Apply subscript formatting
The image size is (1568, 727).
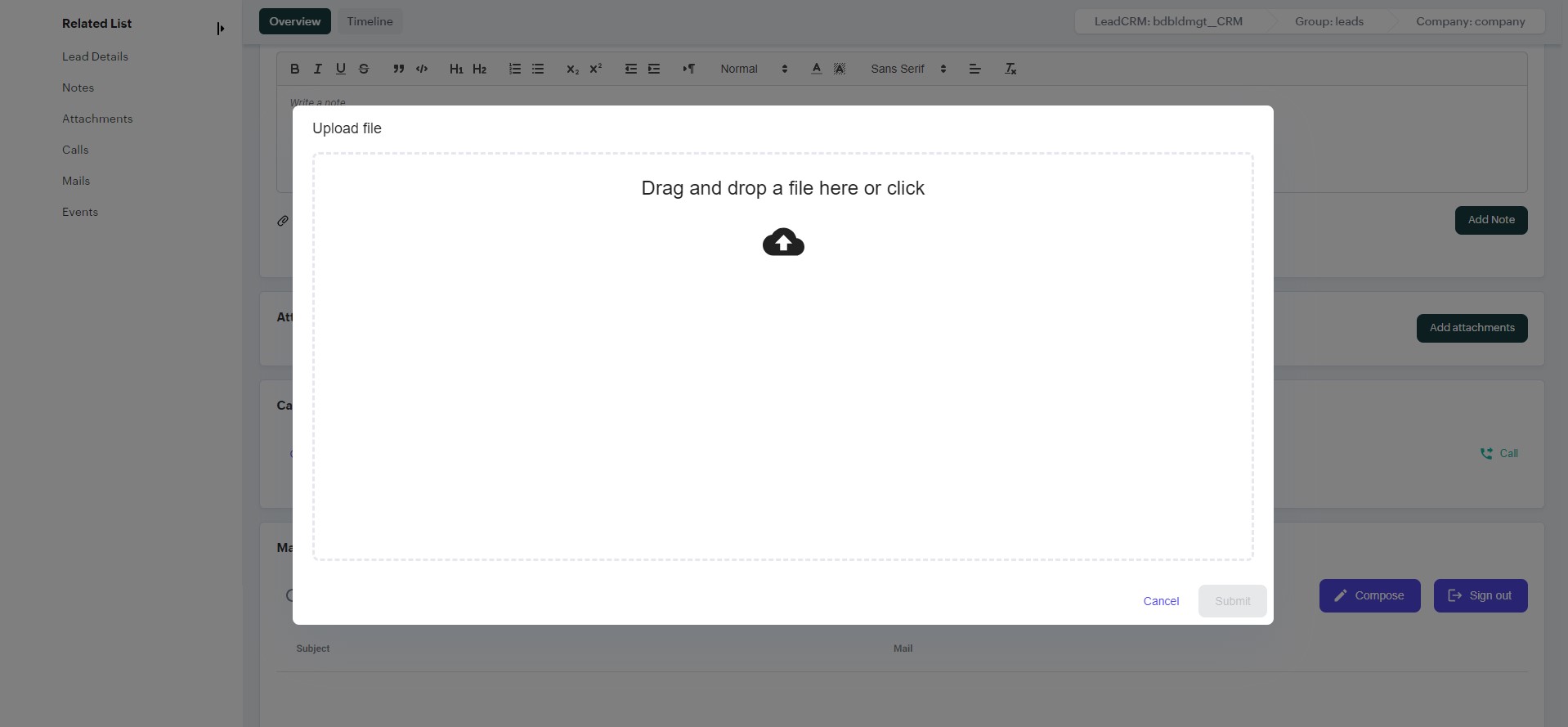[x=572, y=69]
